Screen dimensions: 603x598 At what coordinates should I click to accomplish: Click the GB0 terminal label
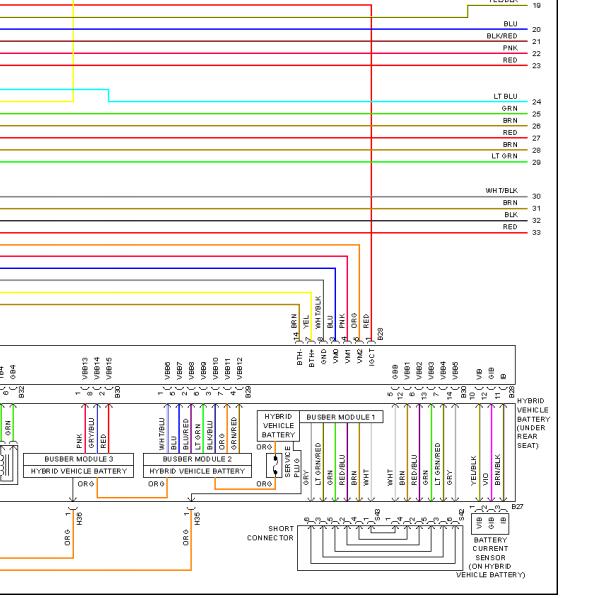(x=395, y=372)
